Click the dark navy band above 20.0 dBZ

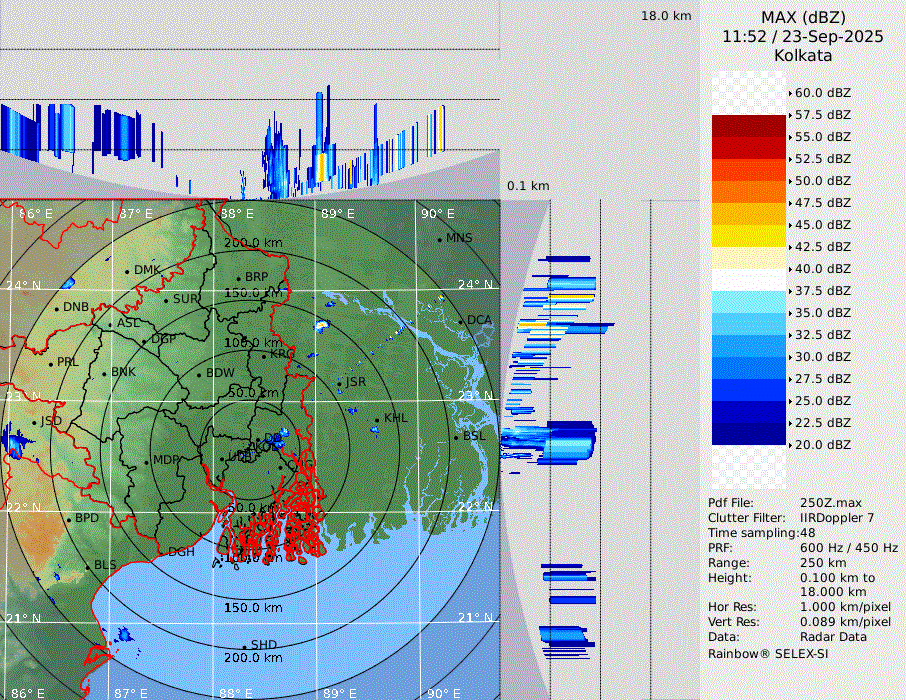pyautogui.click(x=748, y=434)
